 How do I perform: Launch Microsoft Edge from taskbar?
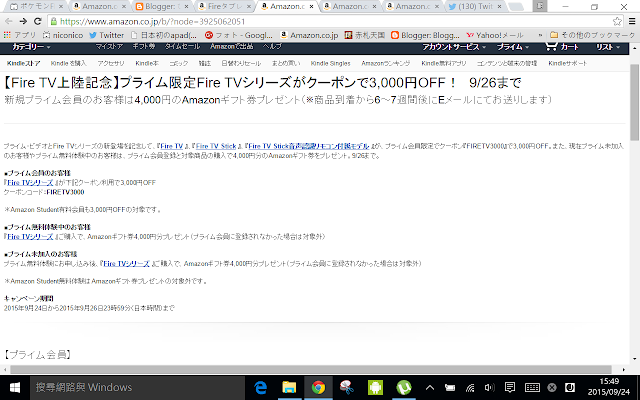[260, 387]
